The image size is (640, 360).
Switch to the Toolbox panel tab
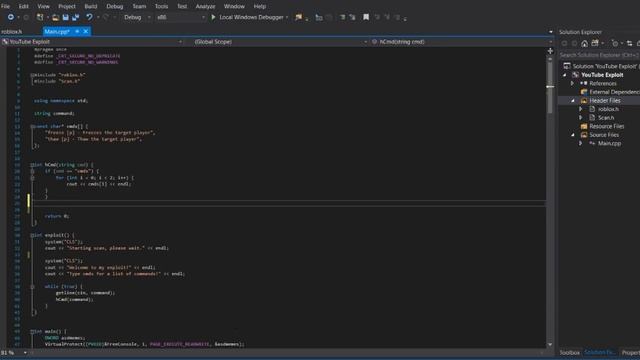[x=569, y=352]
